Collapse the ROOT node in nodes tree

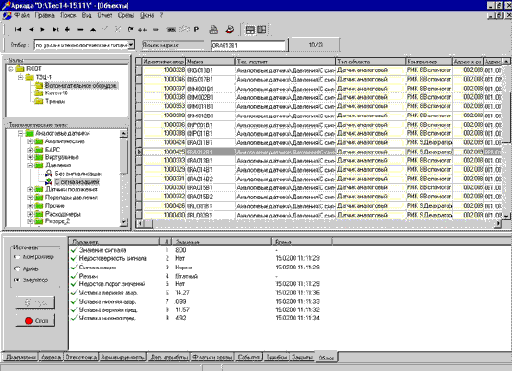(11, 69)
